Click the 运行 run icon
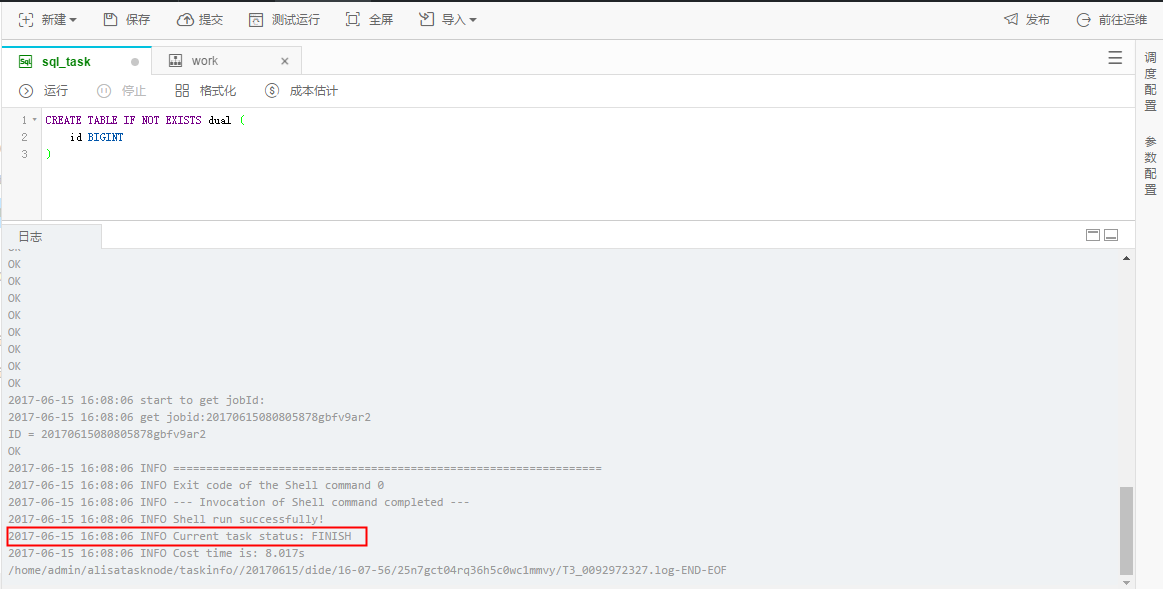The width and height of the screenshot is (1163, 589). coord(26,91)
